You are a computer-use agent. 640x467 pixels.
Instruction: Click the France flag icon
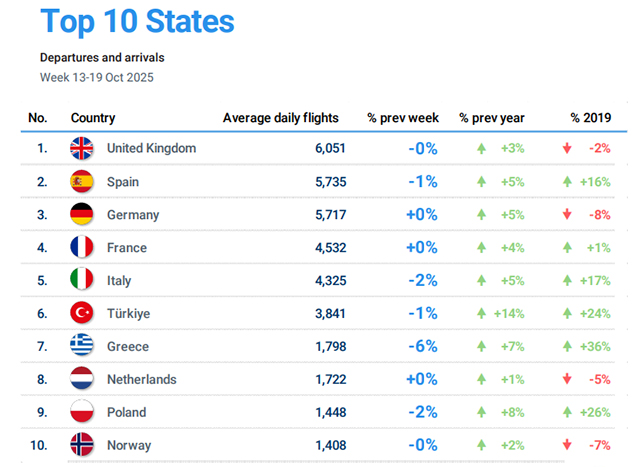click(x=82, y=248)
